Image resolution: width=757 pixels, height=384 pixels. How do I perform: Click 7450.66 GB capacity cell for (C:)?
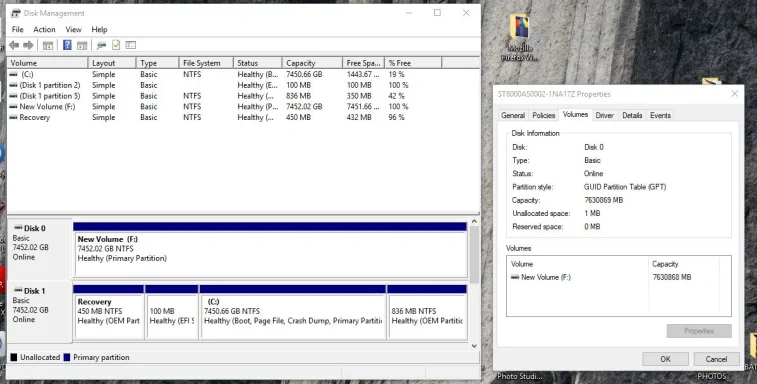[304, 74]
